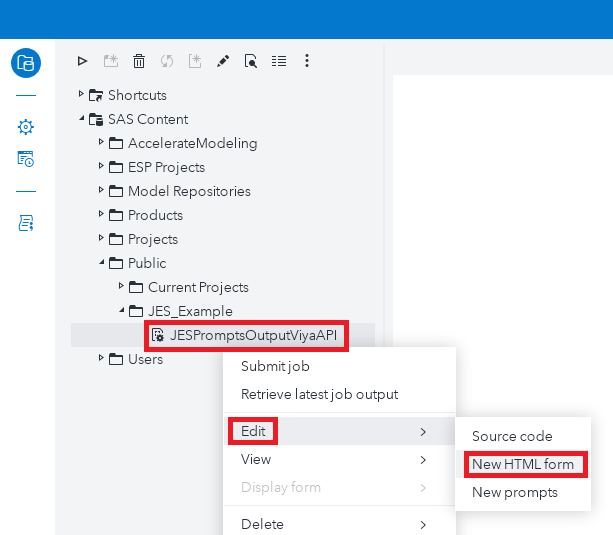Collapse the Public folder arrow
Image resolution: width=613 pixels, height=535 pixels.
(x=101, y=262)
